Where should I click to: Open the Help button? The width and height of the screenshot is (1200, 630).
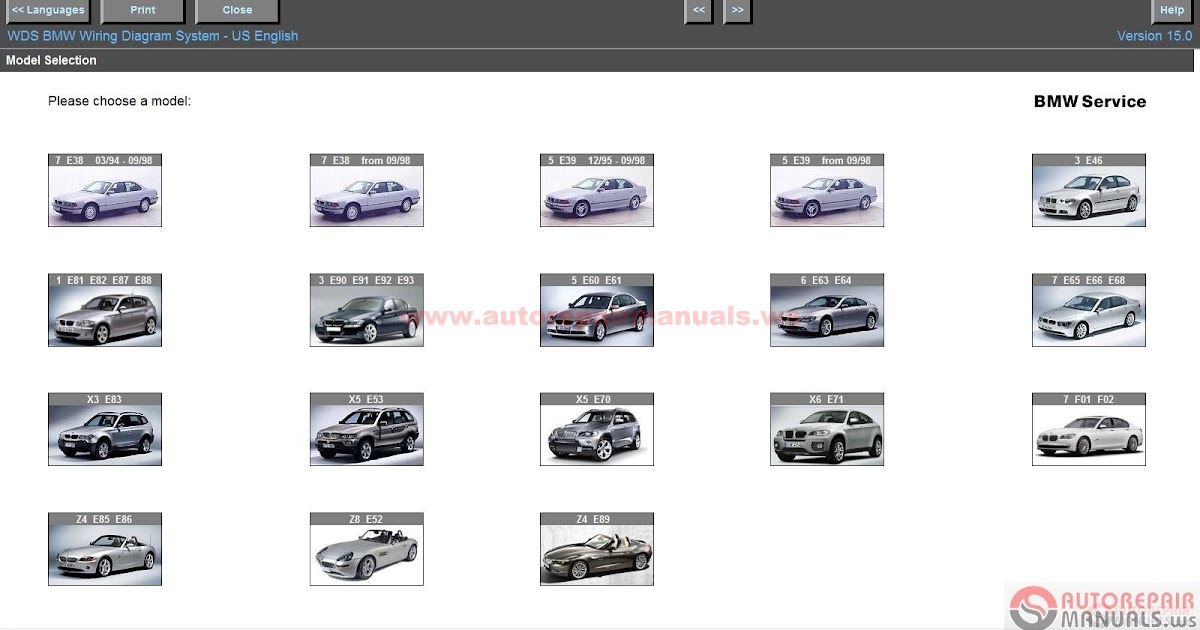(x=1171, y=11)
